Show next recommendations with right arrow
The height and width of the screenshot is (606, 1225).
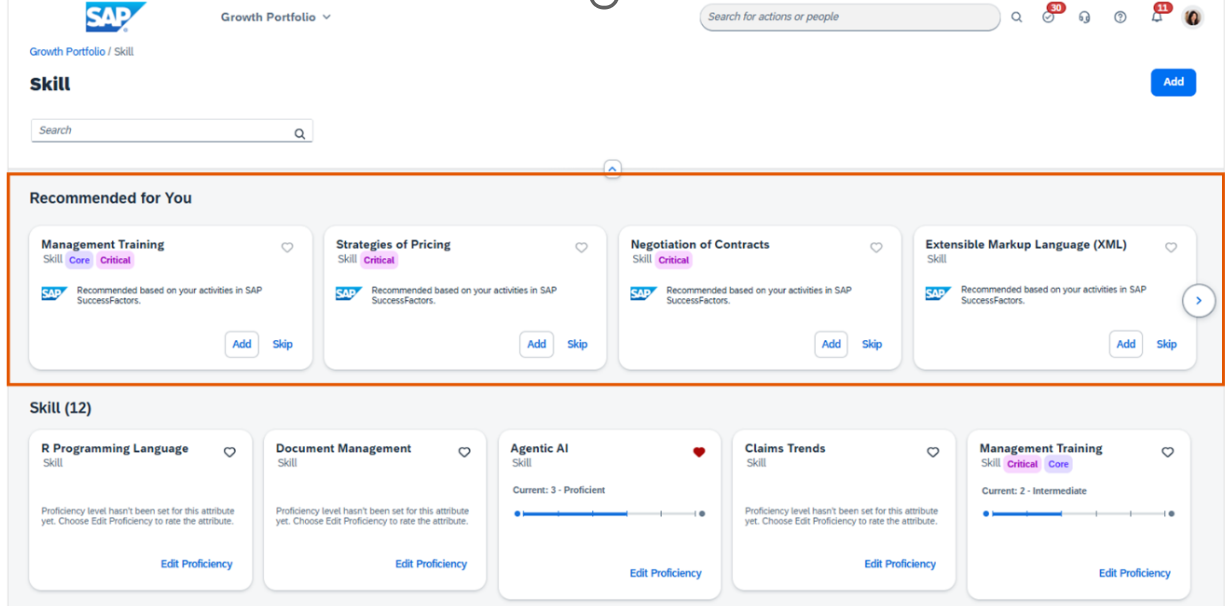[1198, 301]
